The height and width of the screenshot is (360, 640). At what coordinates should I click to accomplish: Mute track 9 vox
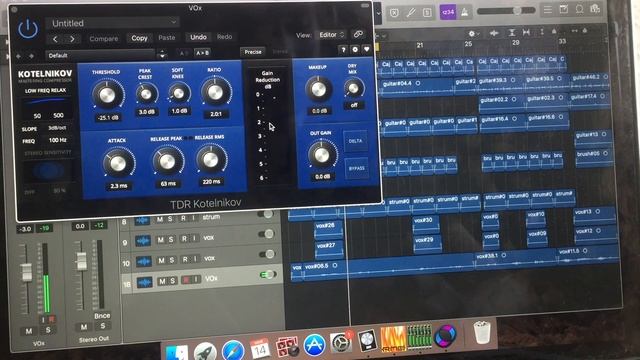pos(160,240)
